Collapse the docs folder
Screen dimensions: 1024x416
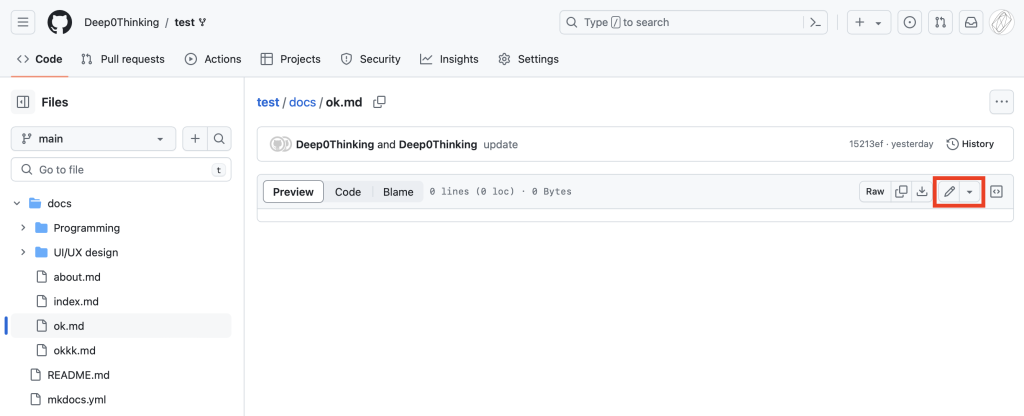(17, 204)
